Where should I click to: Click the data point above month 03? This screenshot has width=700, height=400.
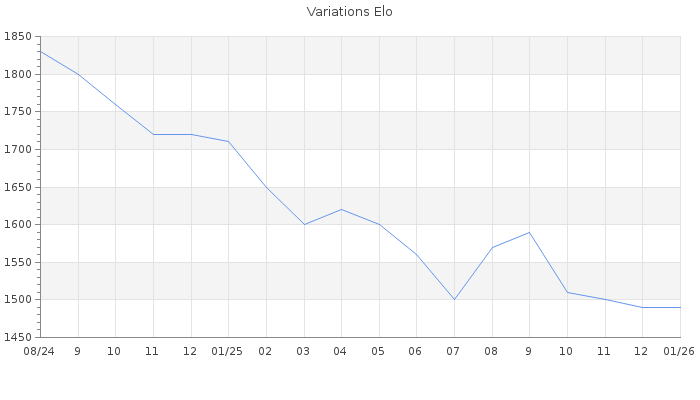tap(304, 224)
